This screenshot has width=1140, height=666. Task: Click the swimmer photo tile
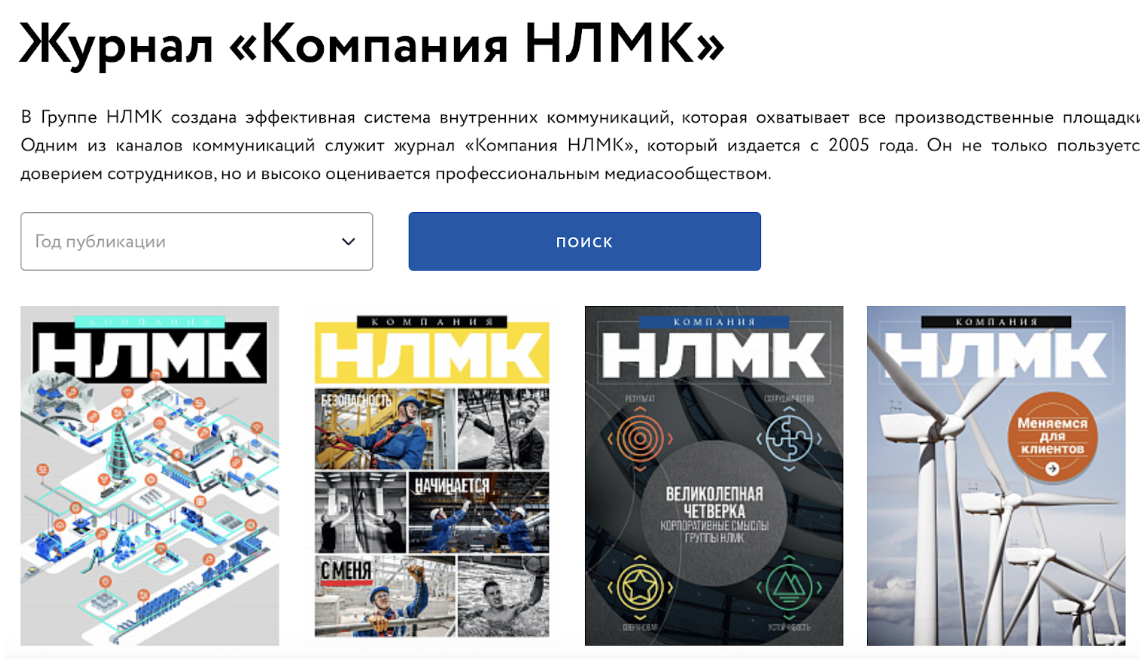pos(504,596)
